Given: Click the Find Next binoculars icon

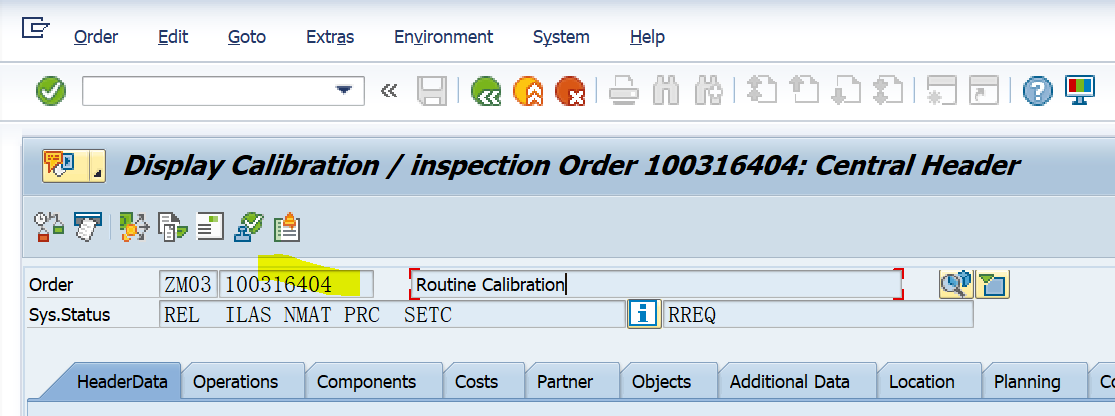Looking at the screenshot, I should coord(708,91).
